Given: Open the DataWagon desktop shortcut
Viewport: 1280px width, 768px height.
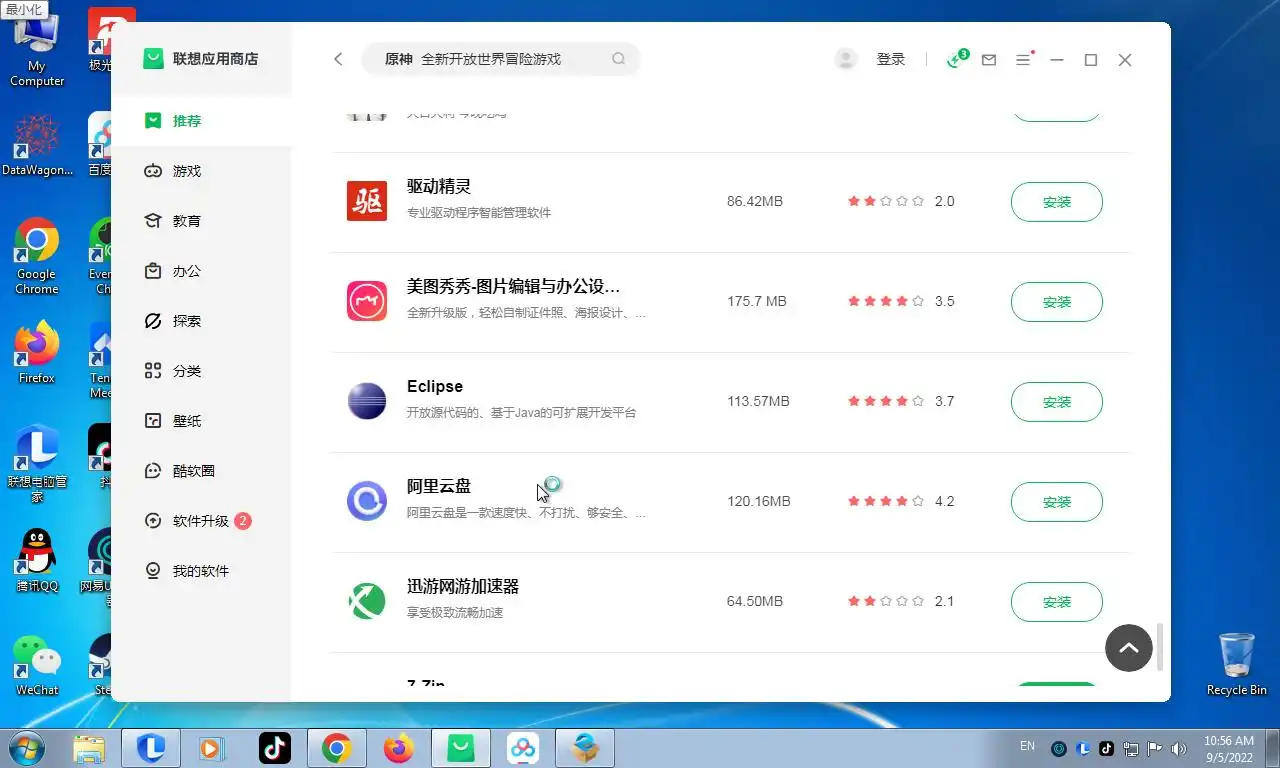Looking at the screenshot, I should coord(37,146).
